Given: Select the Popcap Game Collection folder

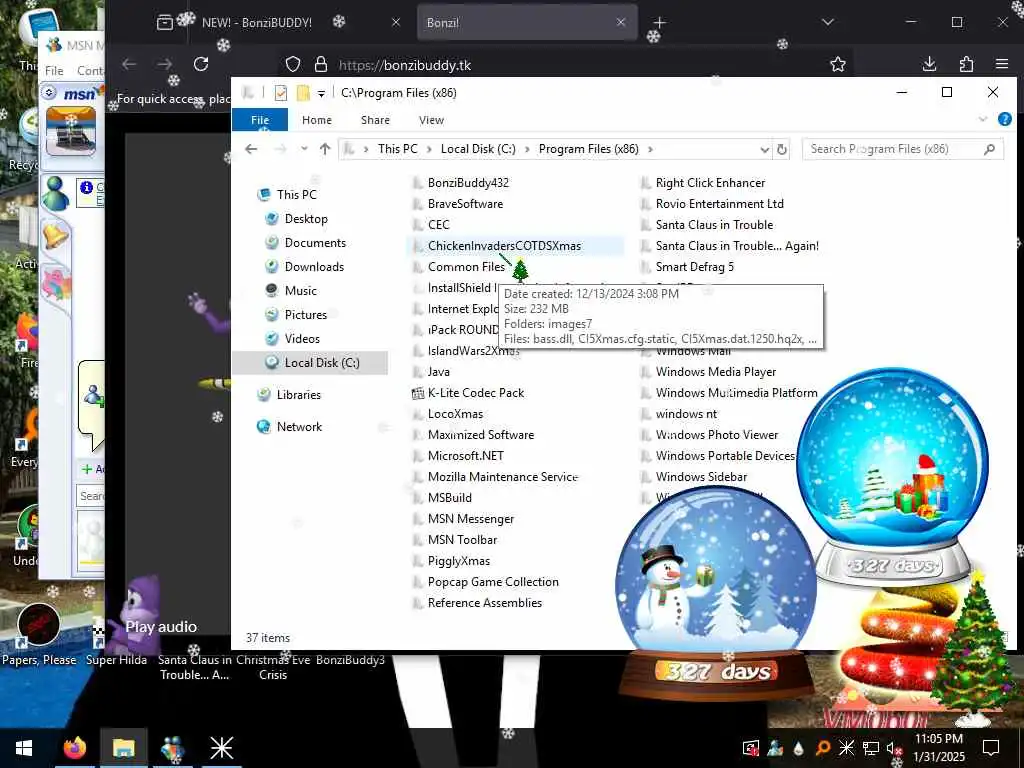Looking at the screenshot, I should (493, 582).
